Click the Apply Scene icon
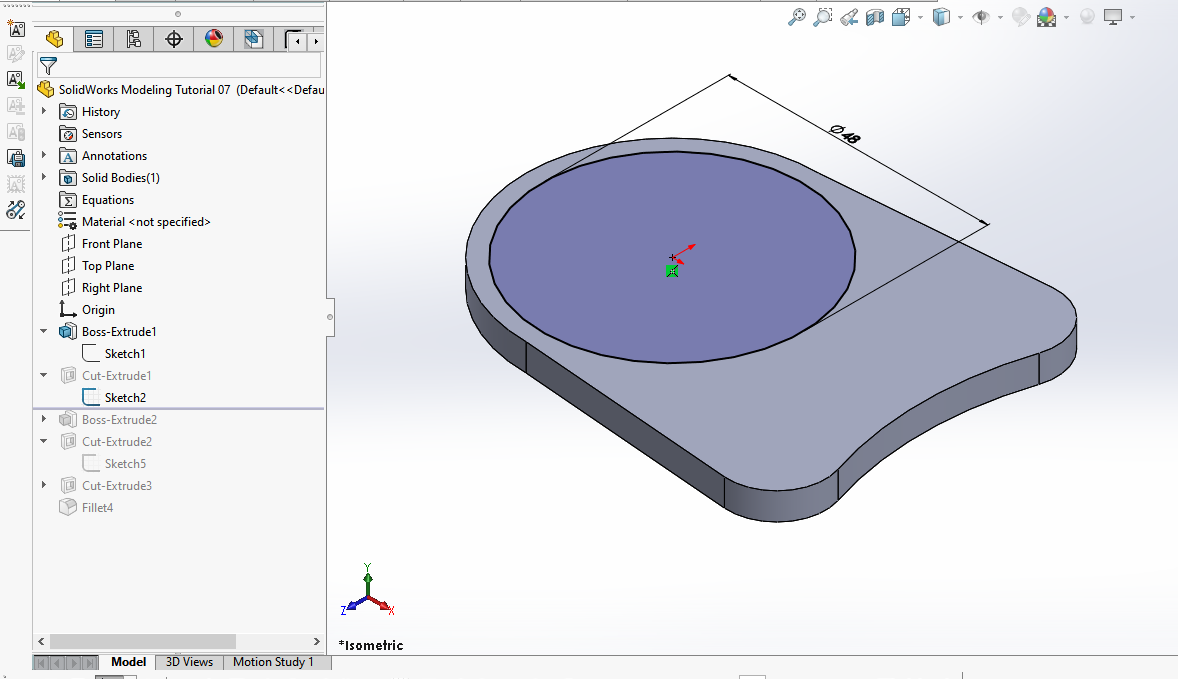This screenshot has height=679, width=1178. click(x=1046, y=17)
